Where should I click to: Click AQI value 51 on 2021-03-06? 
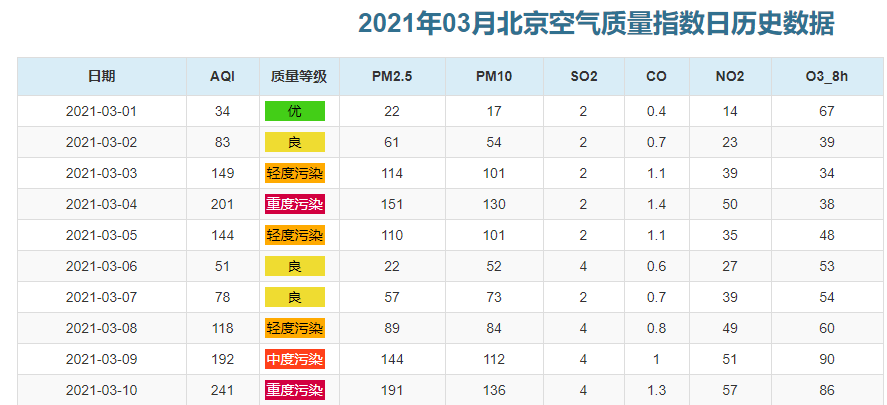tap(222, 266)
